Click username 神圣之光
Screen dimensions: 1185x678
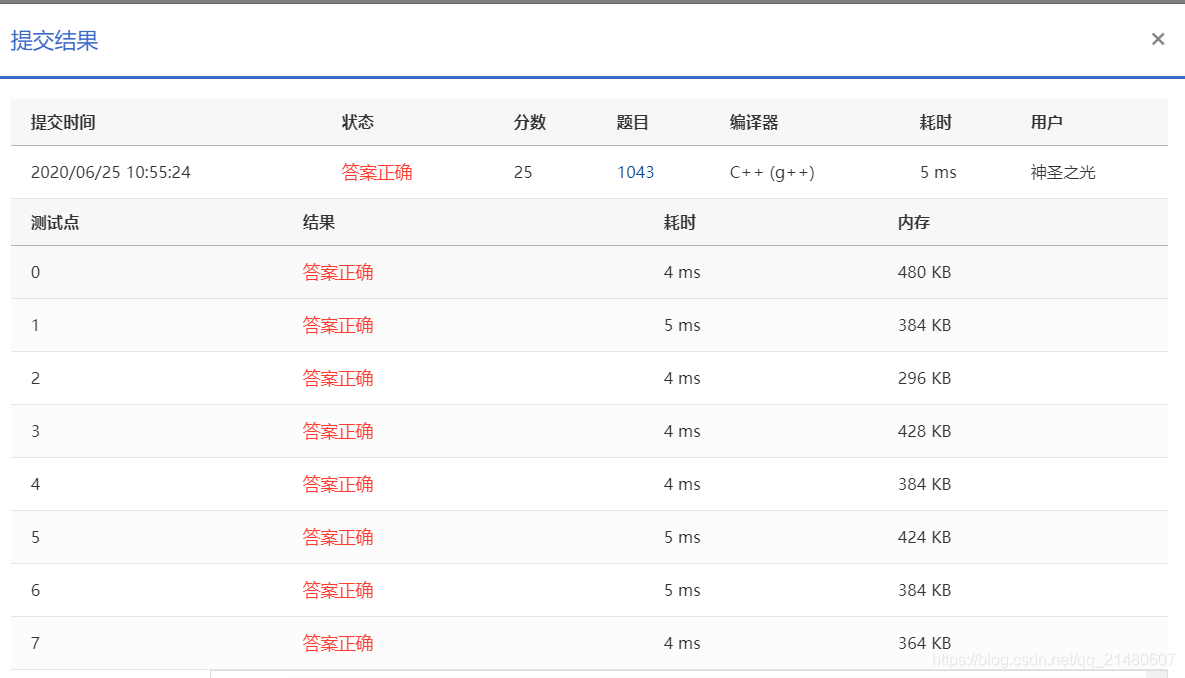click(x=1063, y=172)
